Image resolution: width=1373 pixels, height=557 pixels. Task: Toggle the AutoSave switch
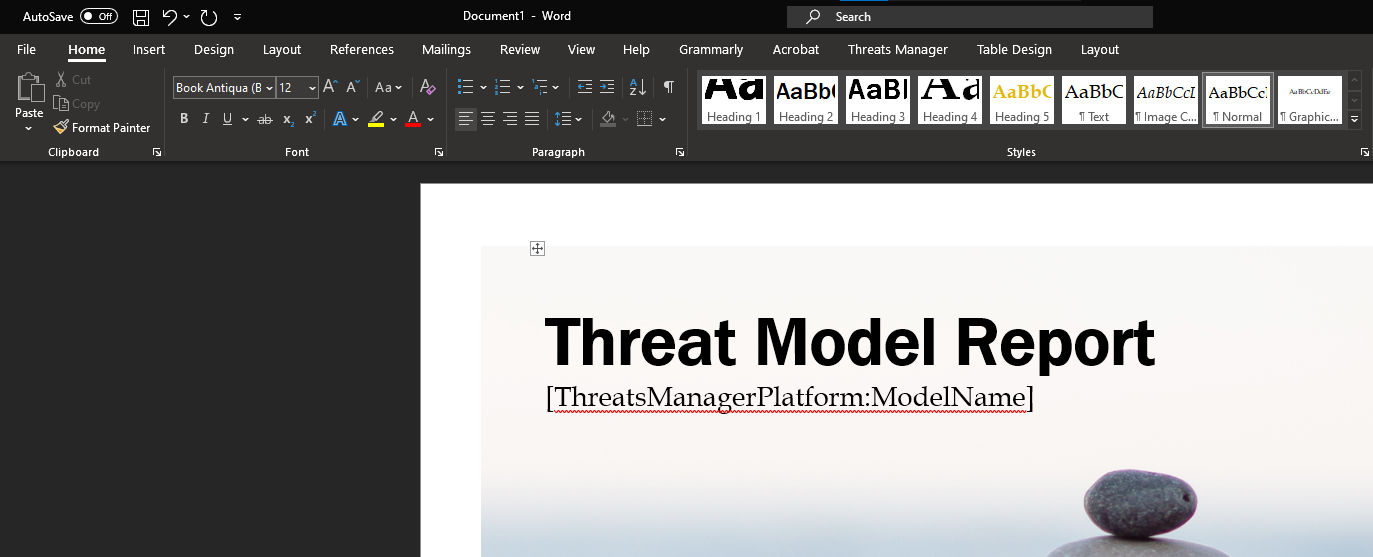(98, 17)
